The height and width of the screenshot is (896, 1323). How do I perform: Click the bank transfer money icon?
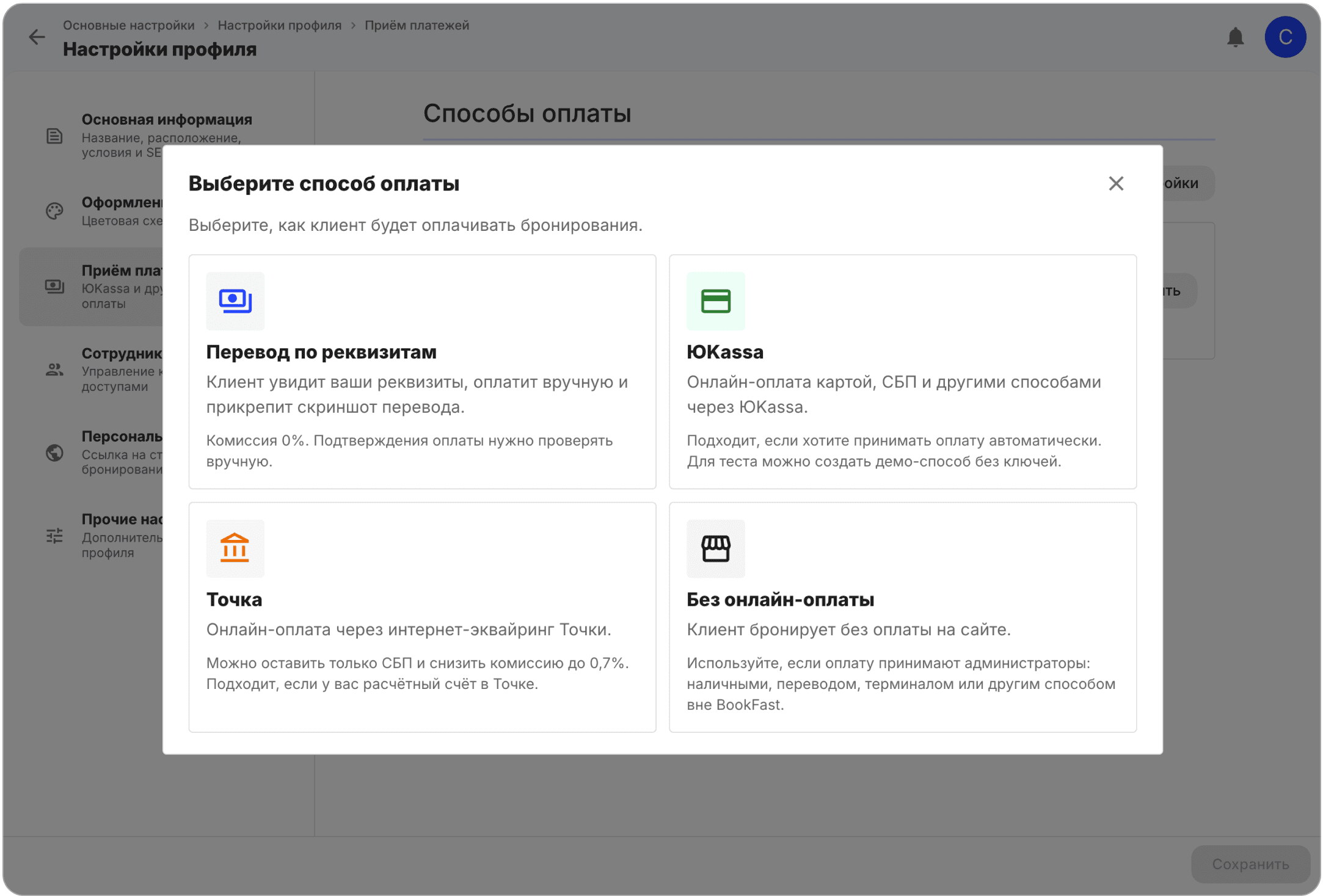(235, 301)
